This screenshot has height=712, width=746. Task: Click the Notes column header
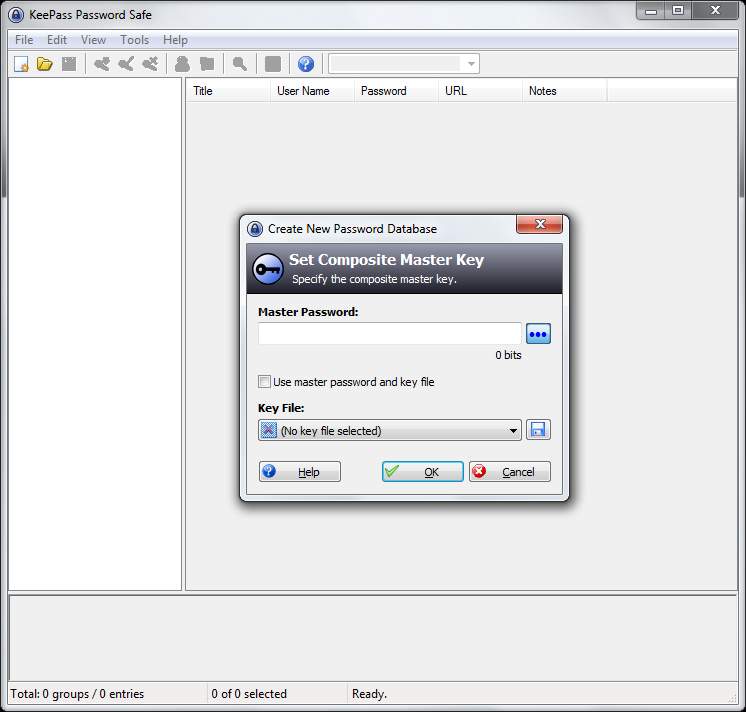pyautogui.click(x=564, y=91)
